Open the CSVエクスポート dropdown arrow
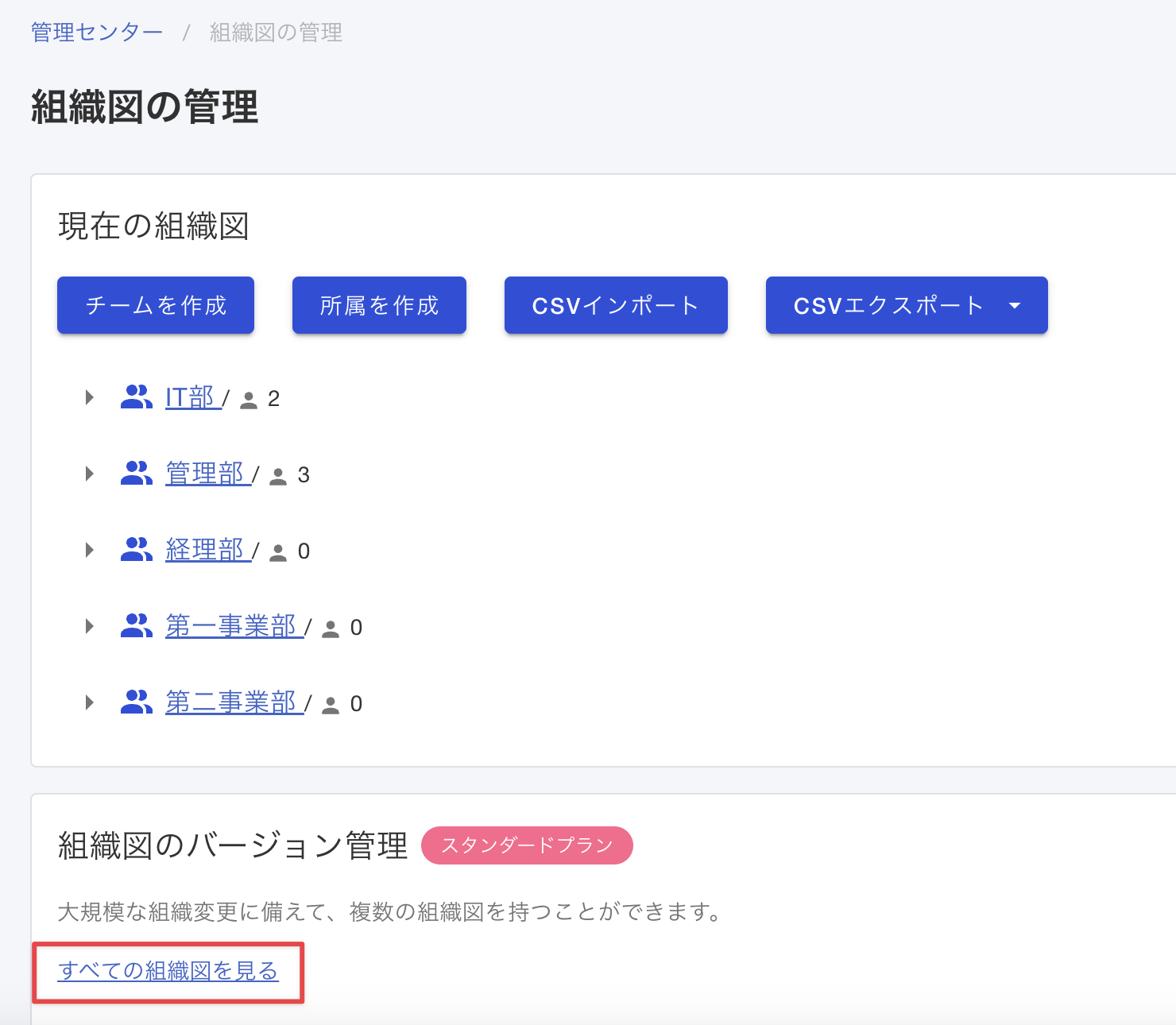This screenshot has height=1025, width=1176. click(x=1015, y=306)
